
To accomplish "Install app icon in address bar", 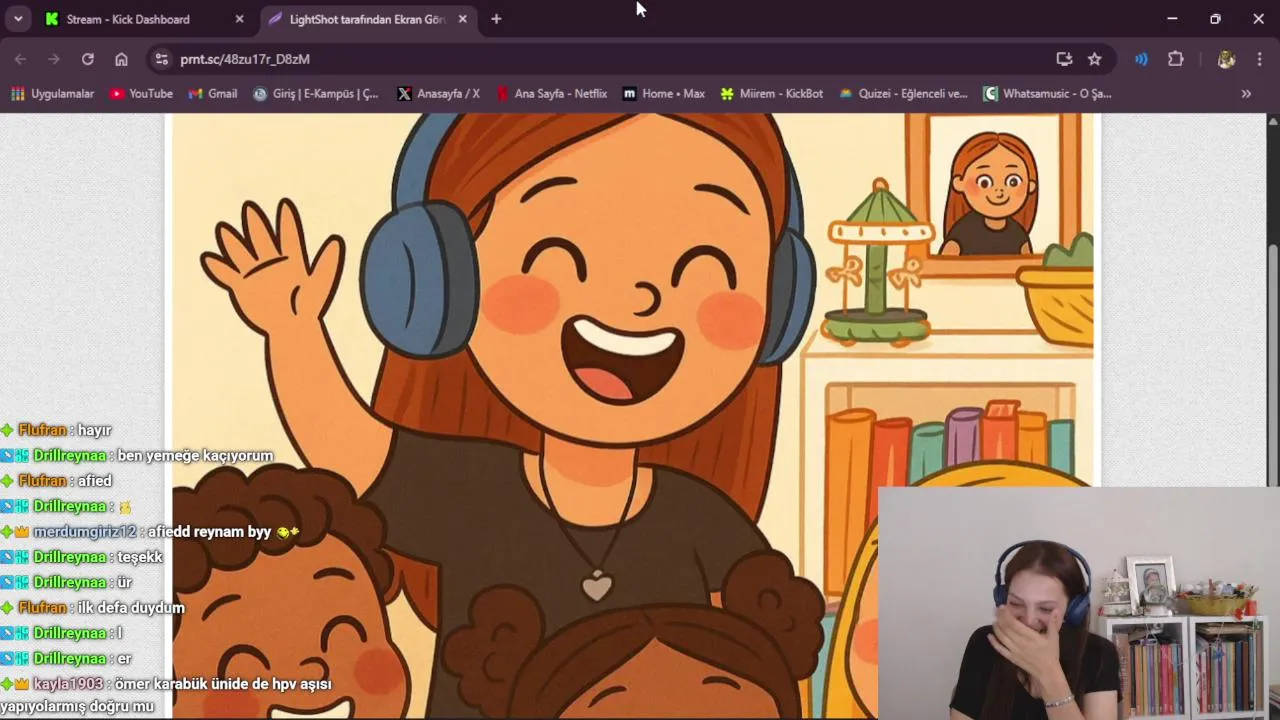I will click(x=1064, y=59).
